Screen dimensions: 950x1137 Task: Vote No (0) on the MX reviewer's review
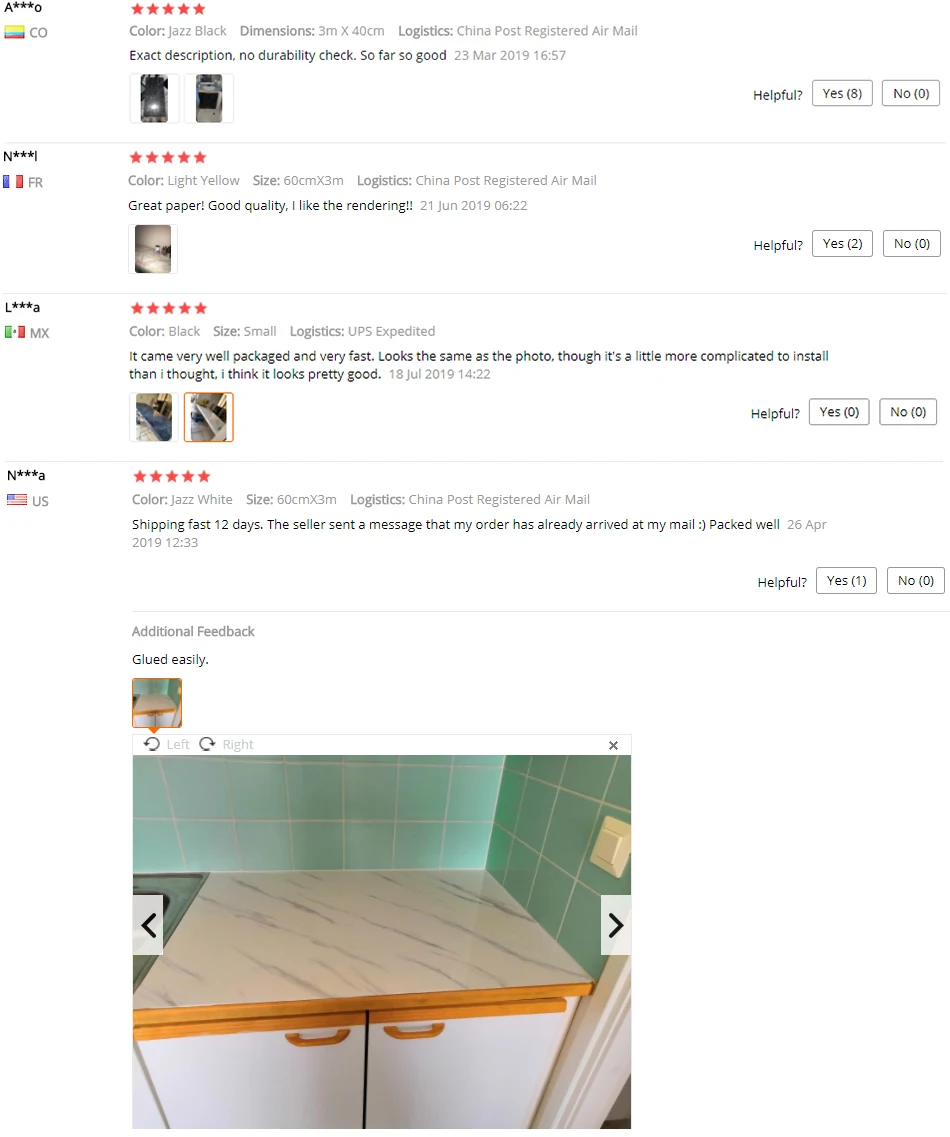pos(908,412)
